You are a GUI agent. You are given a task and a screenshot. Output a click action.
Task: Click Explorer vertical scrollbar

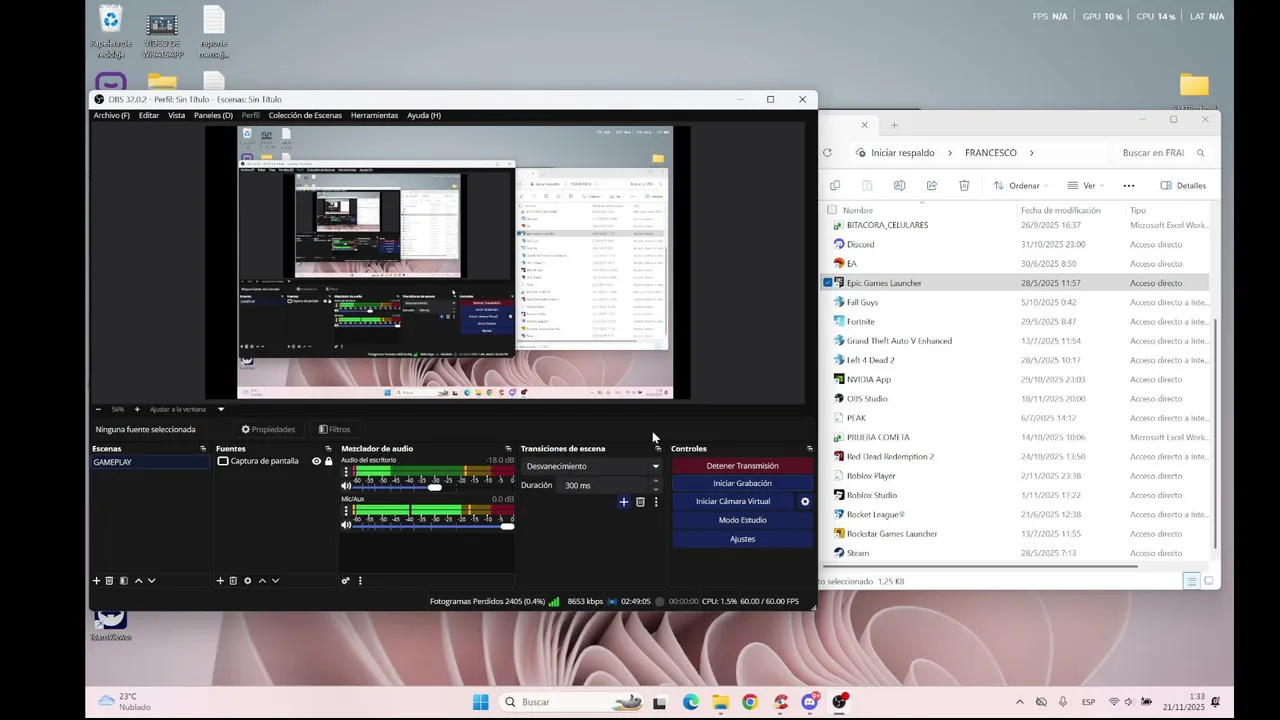point(1215,432)
